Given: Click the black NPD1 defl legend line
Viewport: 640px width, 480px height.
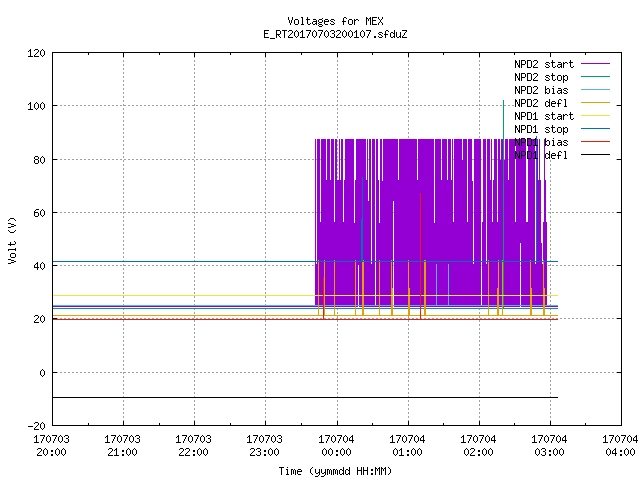Looking at the screenshot, I should 595,155.
